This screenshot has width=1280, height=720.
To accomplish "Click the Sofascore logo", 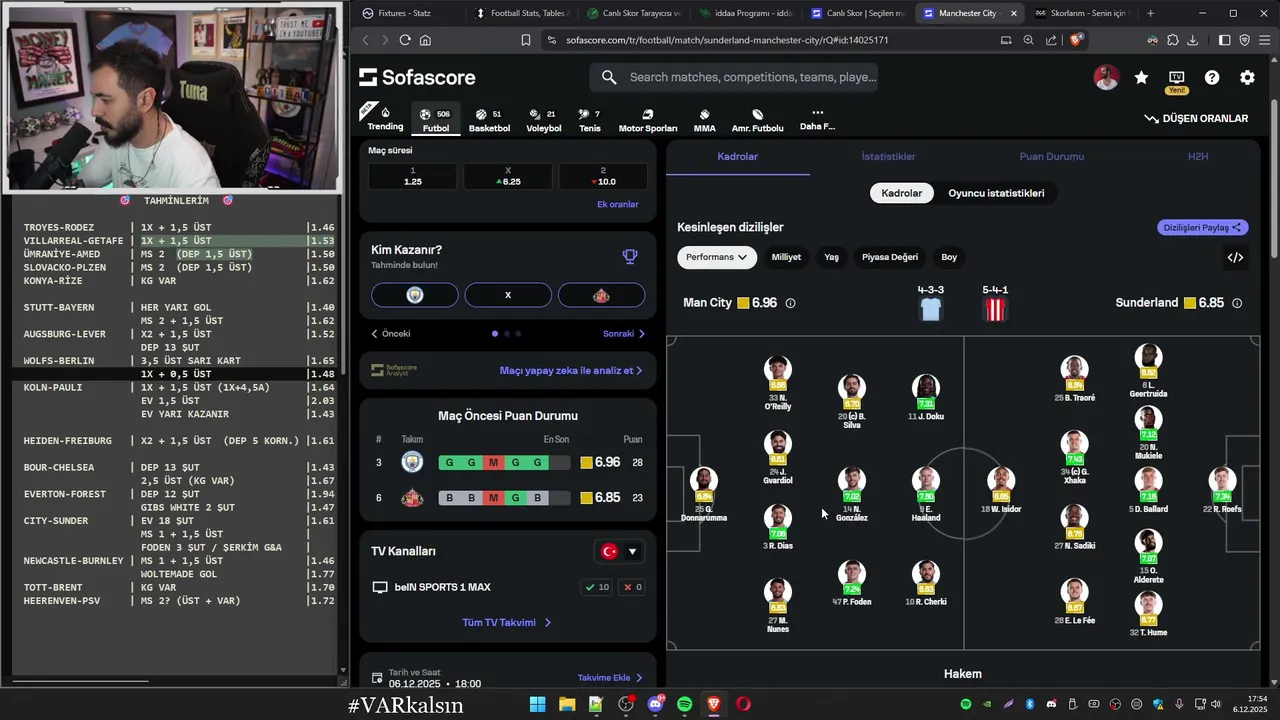I will pos(417,78).
